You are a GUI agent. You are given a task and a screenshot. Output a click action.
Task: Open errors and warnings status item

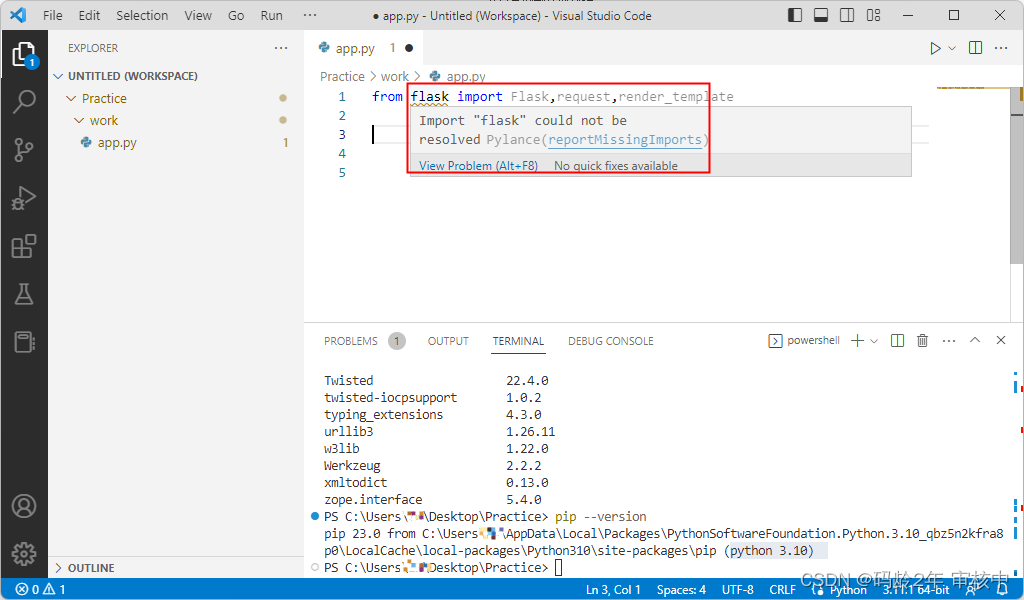[40, 590]
